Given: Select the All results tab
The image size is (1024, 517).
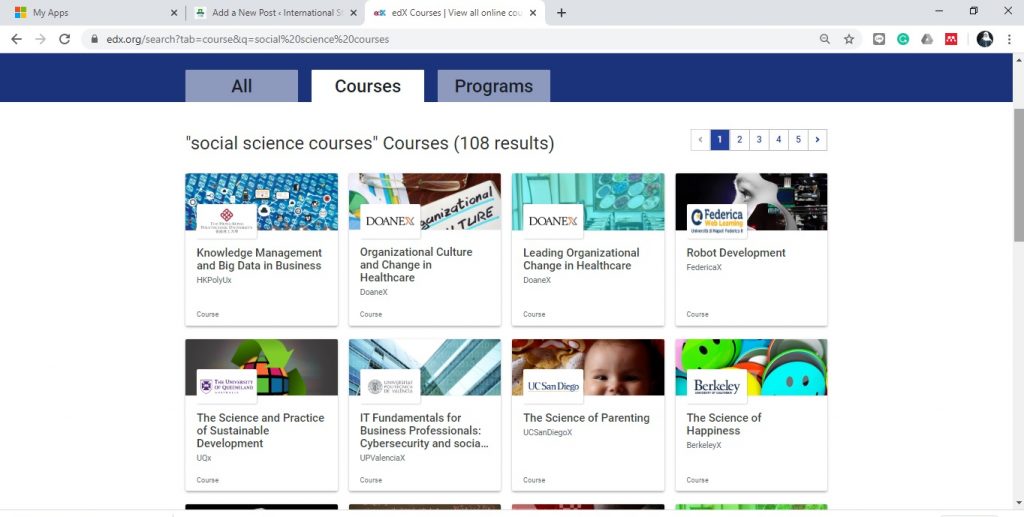Looking at the screenshot, I should tap(242, 86).
